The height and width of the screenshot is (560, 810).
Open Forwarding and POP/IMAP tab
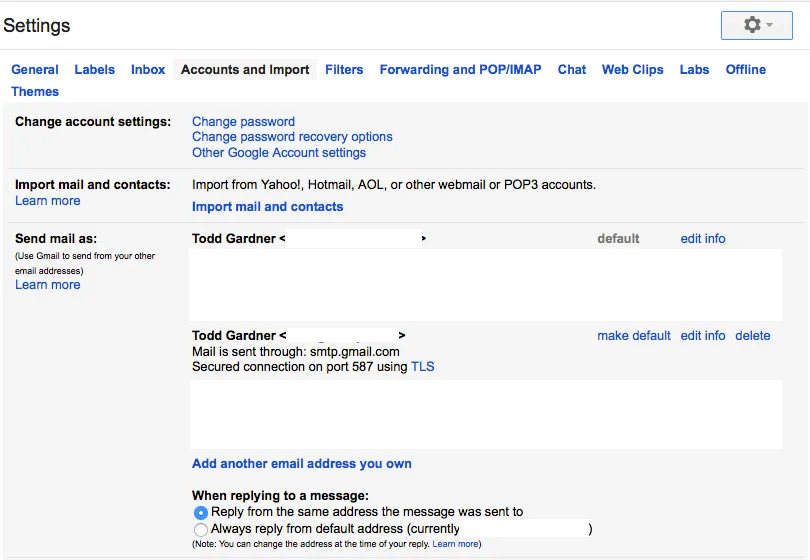[460, 70]
